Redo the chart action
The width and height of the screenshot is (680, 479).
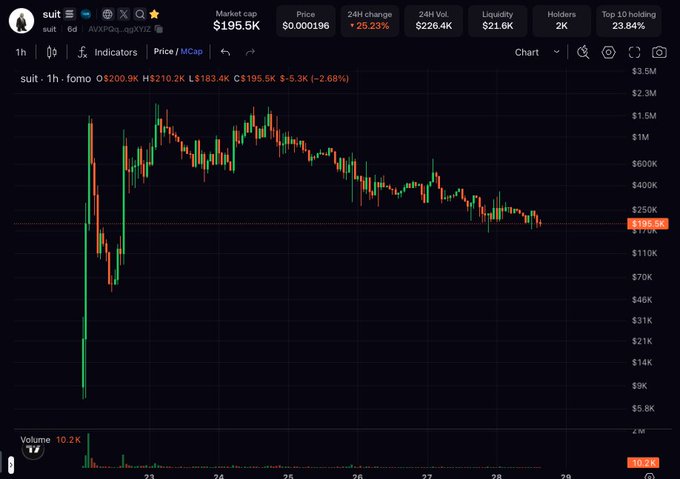pyautogui.click(x=250, y=52)
